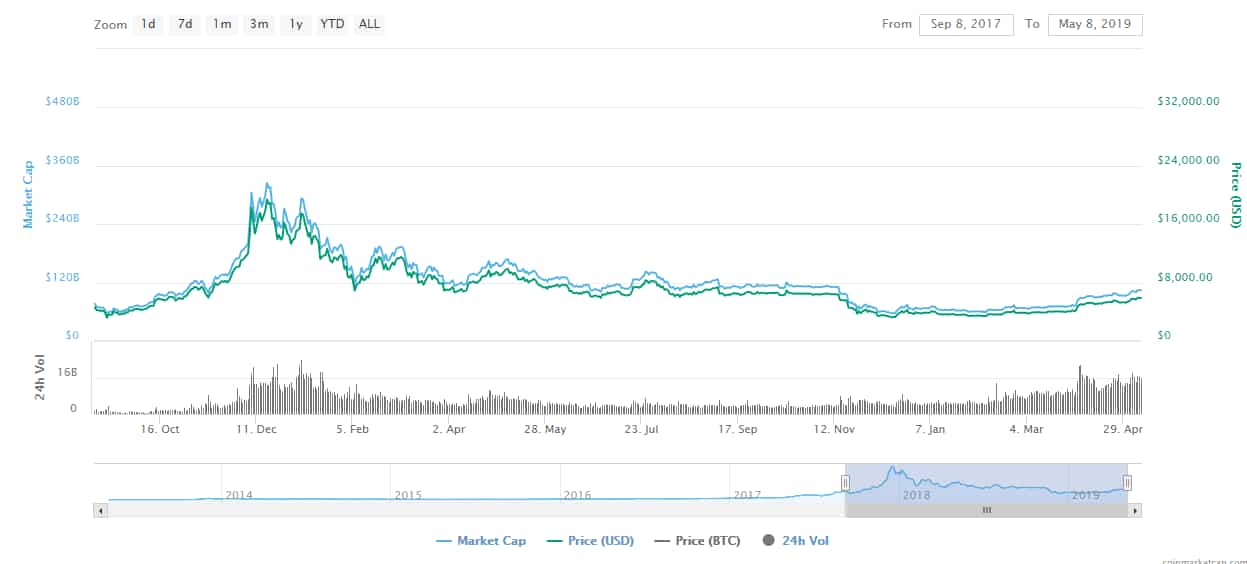Viewport: 1247px width, 564px height.
Task: Click the 11. Dec x-axis label
Action: click(256, 429)
